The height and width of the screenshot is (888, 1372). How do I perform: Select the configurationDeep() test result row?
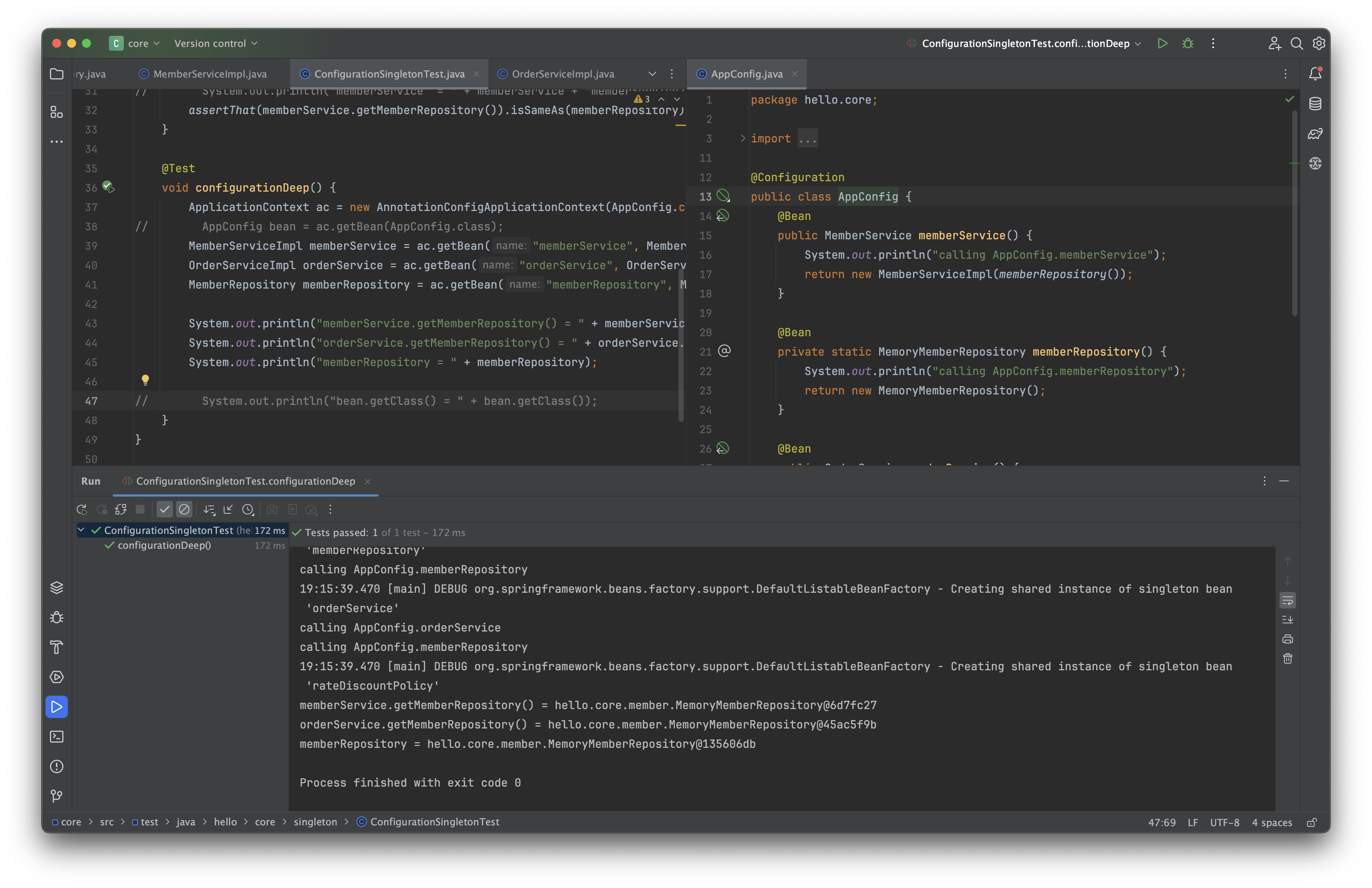(182, 545)
